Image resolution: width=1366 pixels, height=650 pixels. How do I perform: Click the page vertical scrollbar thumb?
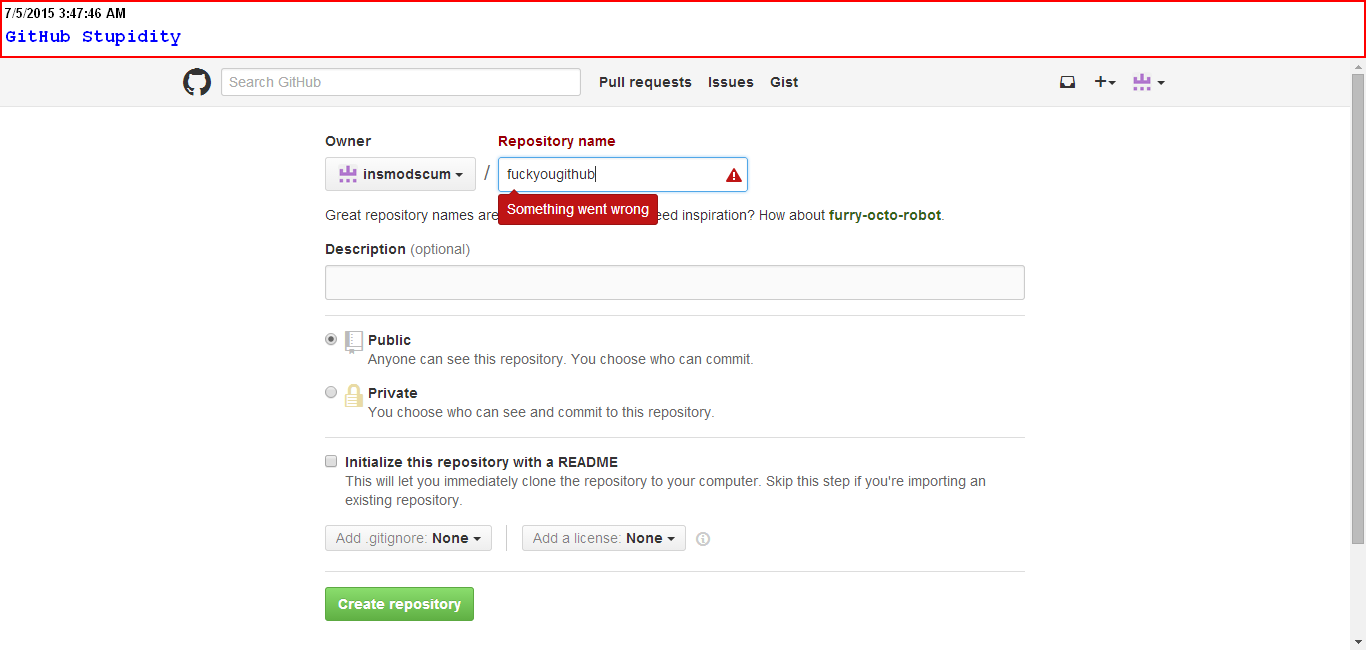click(1358, 310)
